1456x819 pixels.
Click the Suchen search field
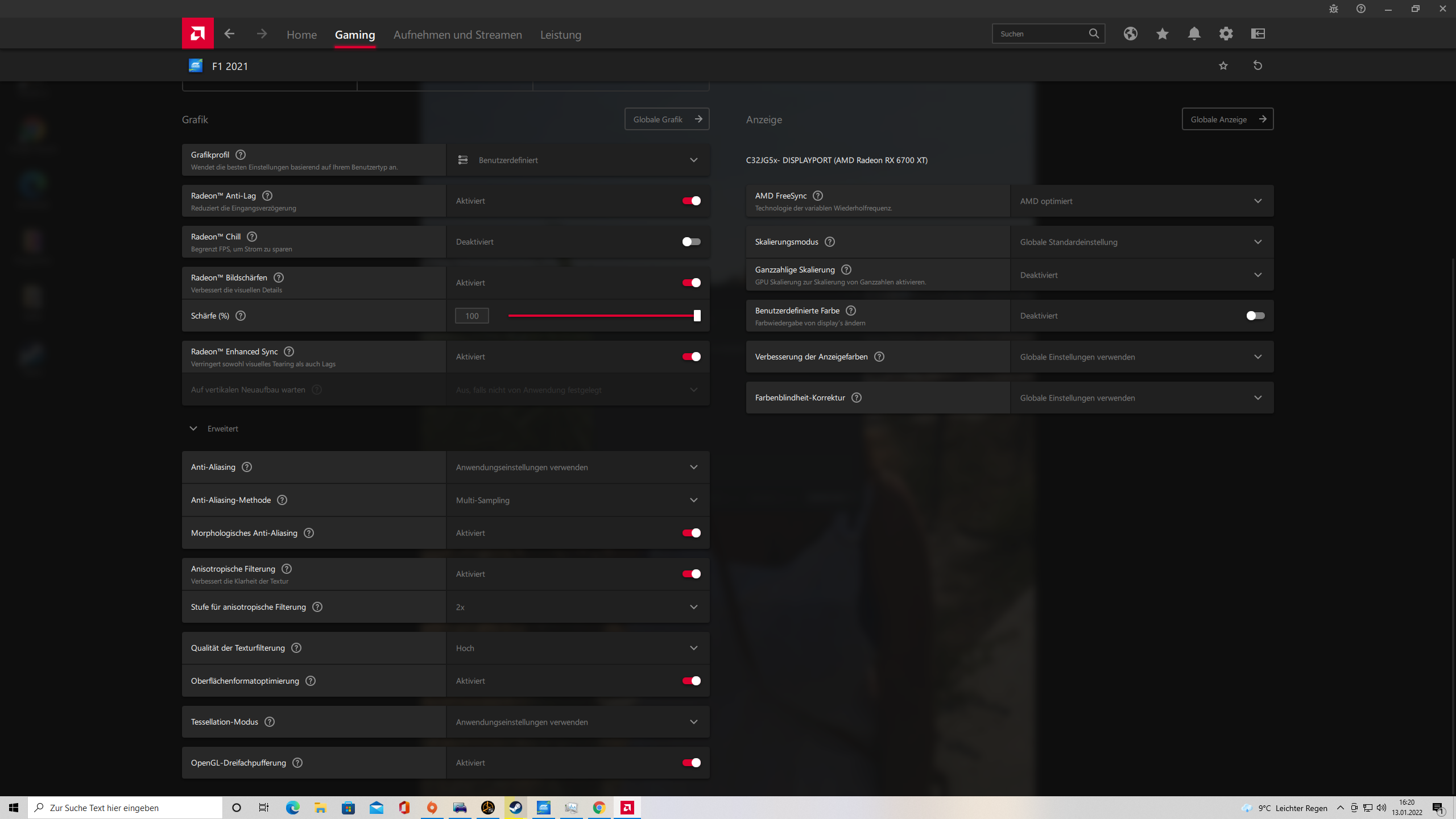point(1041,34)
